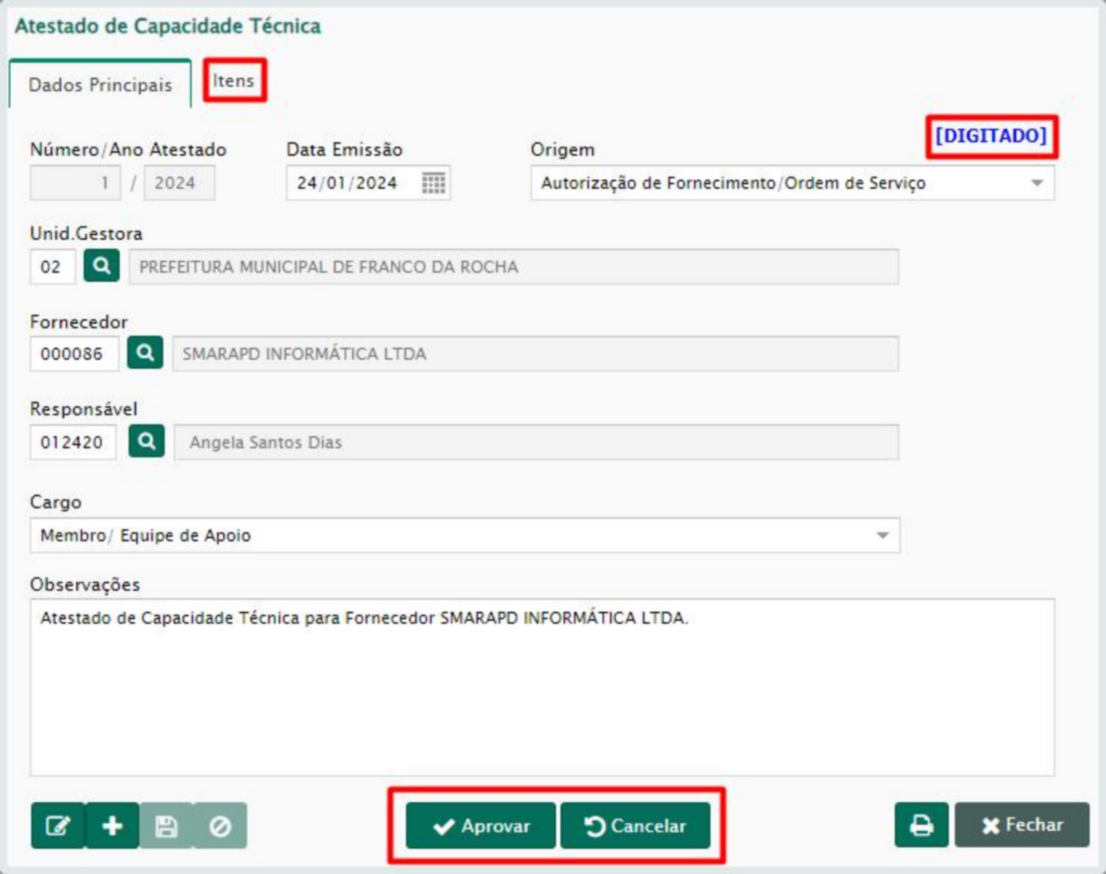
Task: Click the edit record pencil icon
Action: pyautogui.click(x=58, y=825)
